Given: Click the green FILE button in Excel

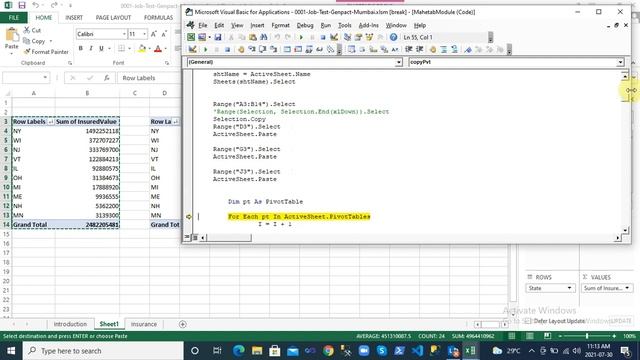Looking at the screenshot, I should click(x=13, y=18).
